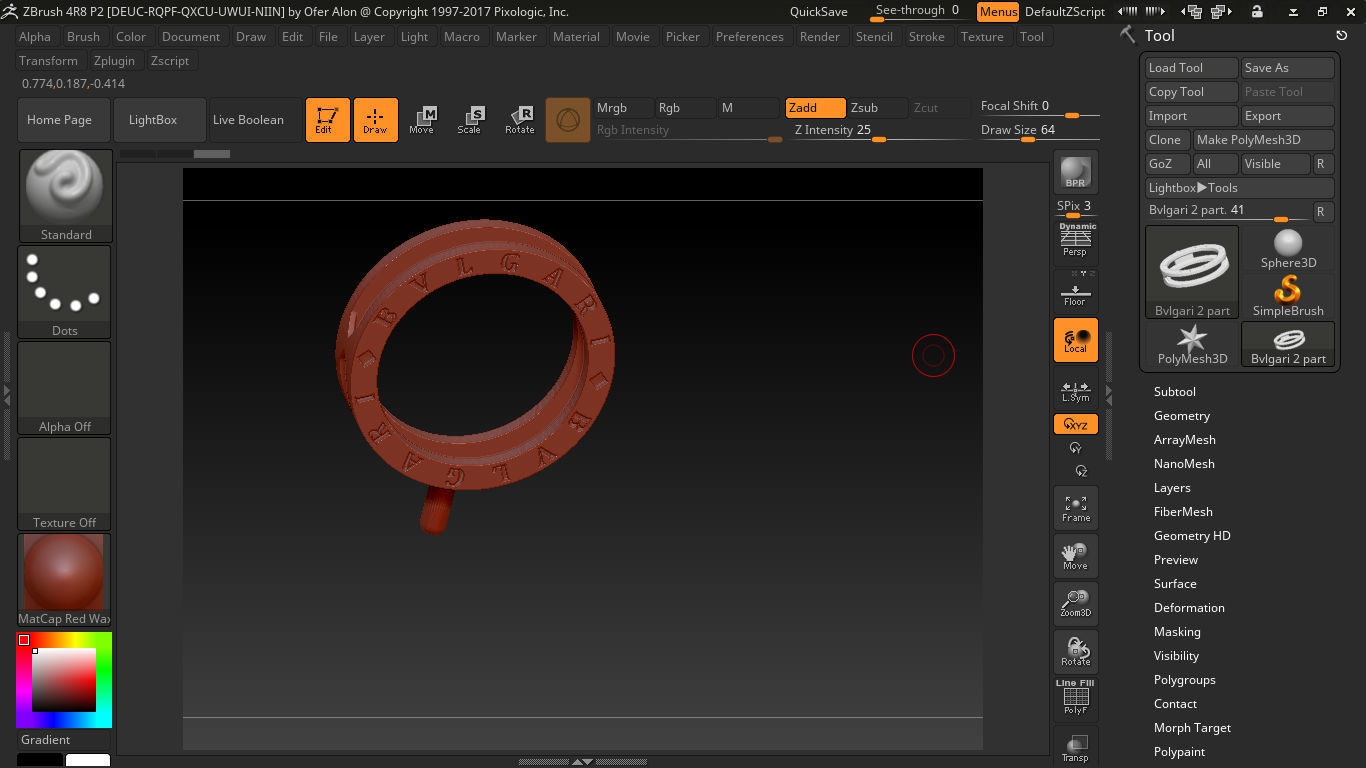
Task: Expand the Polygroups section
Action: pyautogui.click(x=1185, y=680)
